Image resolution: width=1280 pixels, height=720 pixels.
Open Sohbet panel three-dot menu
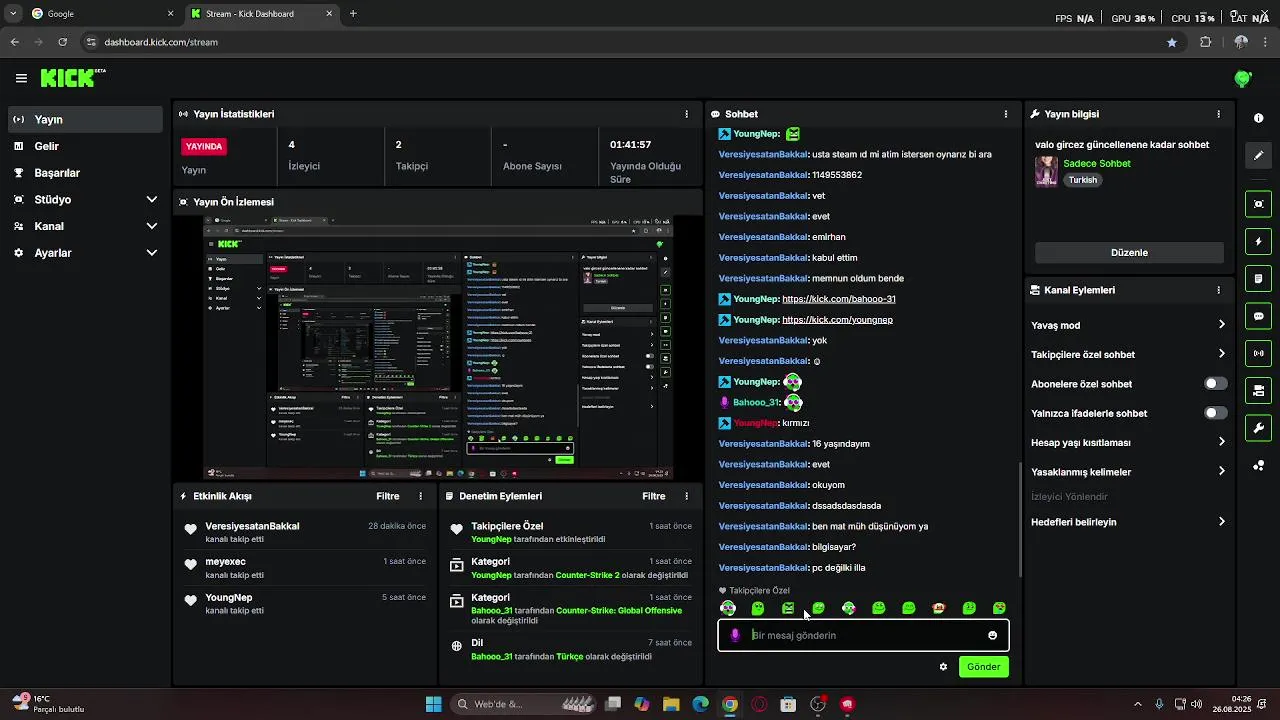(1006, 114)
